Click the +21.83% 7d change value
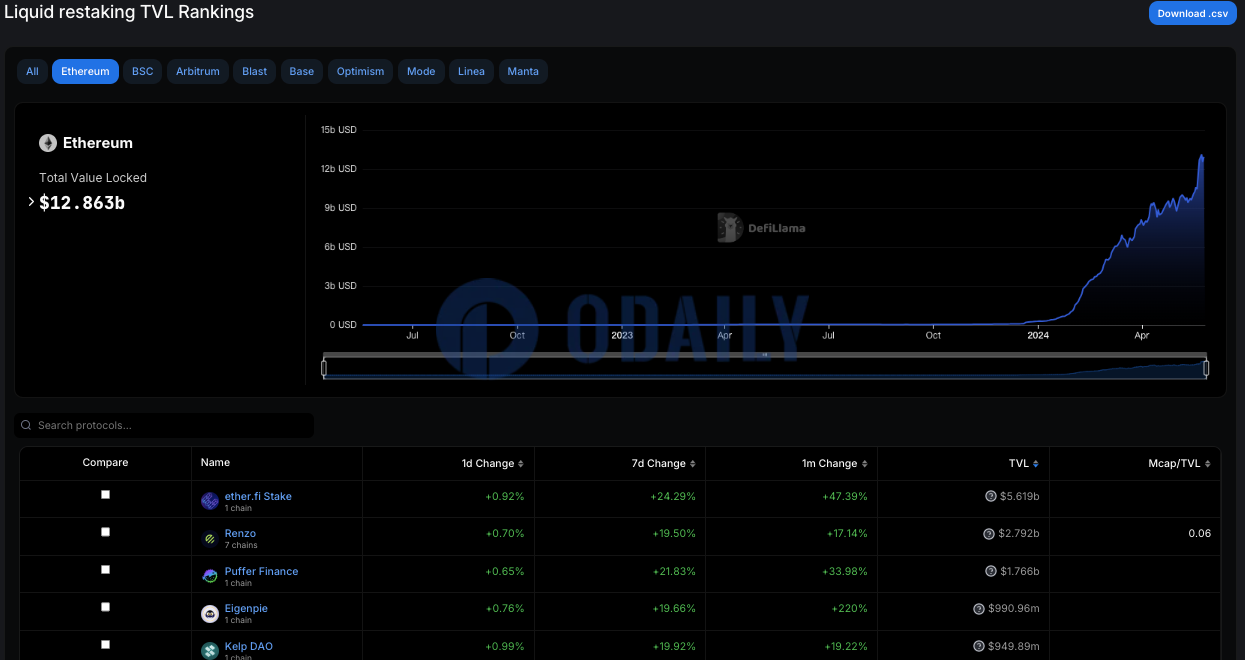 (673, 572)
